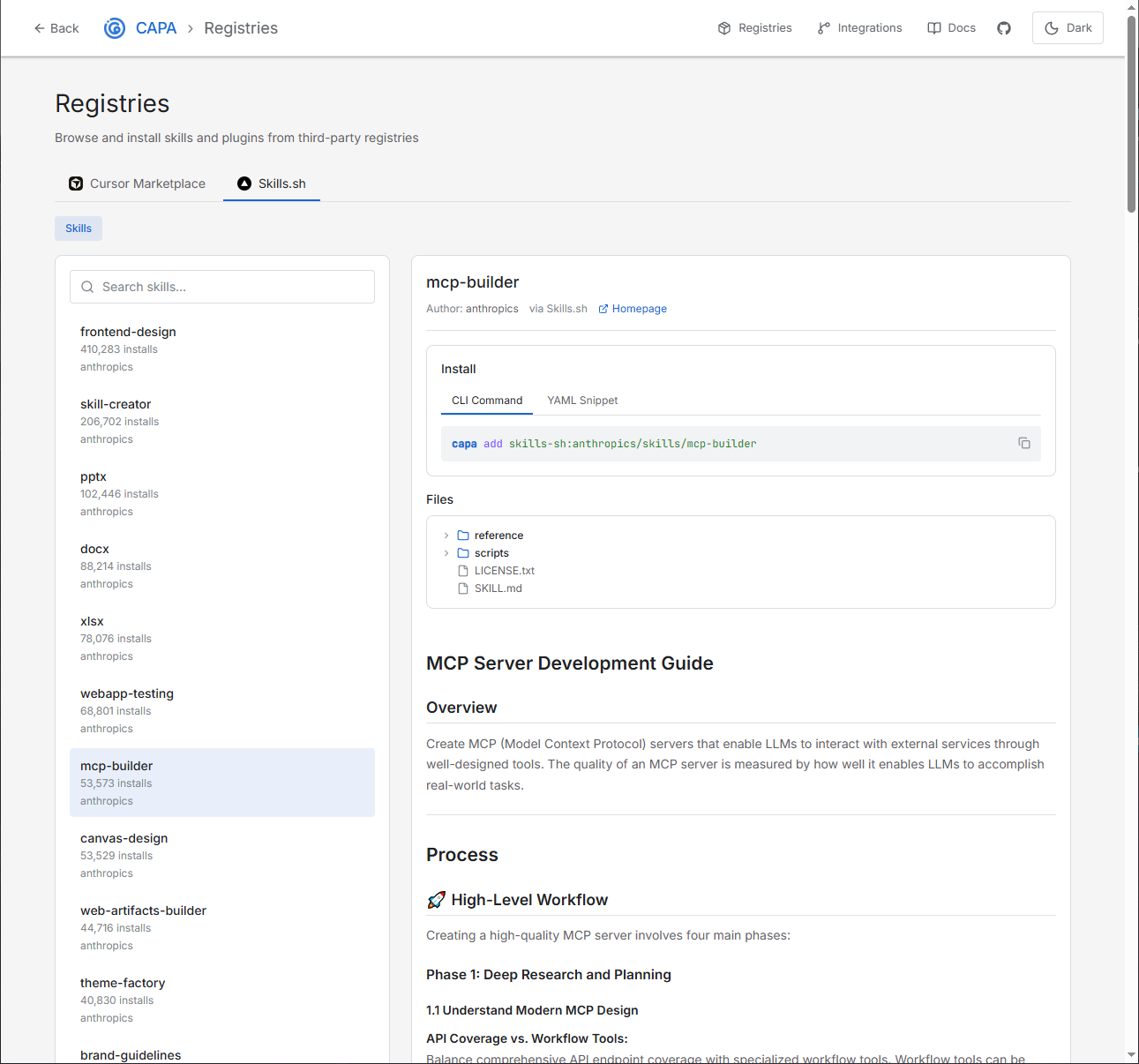1139x1064 pixels.
Task: Open the SKILL.md file
Action: [x=498, y=588]
